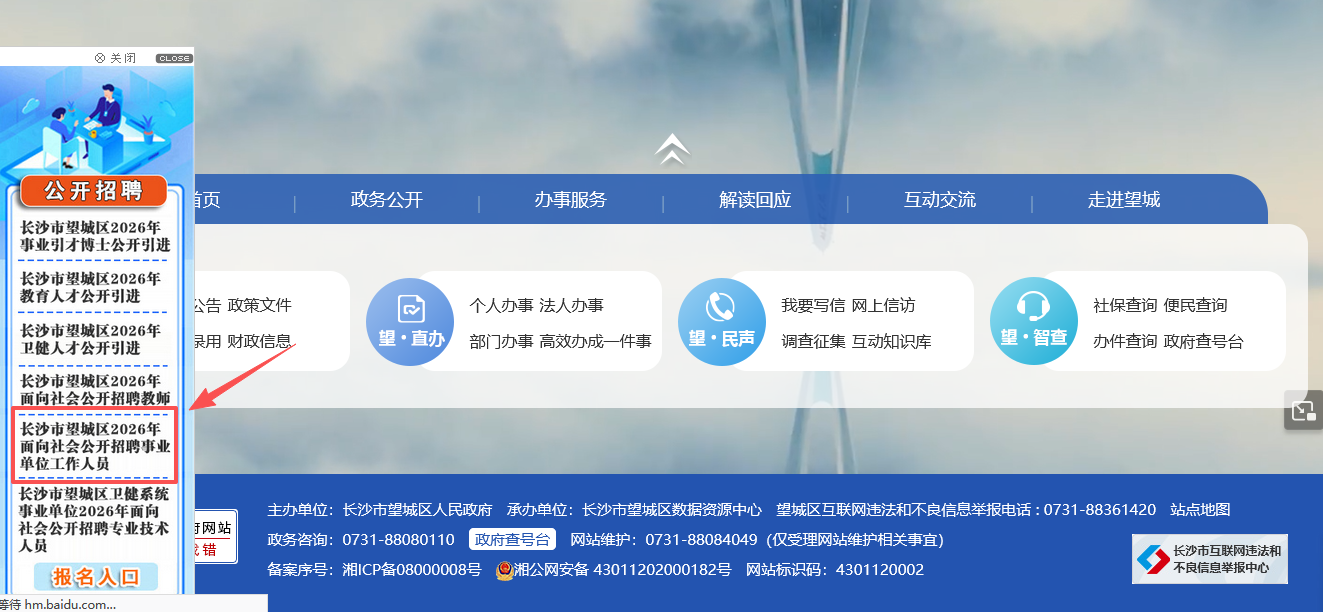This screenshot has height=612, width=1323.
Task: Open the 湘ICP备08000008号 record link
Action: tap(412, 570)
